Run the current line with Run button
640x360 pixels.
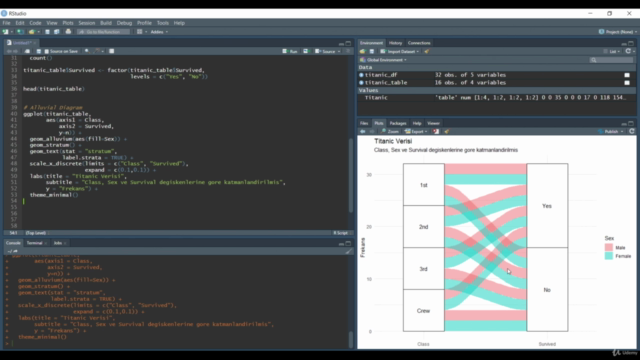coord(290,51)
